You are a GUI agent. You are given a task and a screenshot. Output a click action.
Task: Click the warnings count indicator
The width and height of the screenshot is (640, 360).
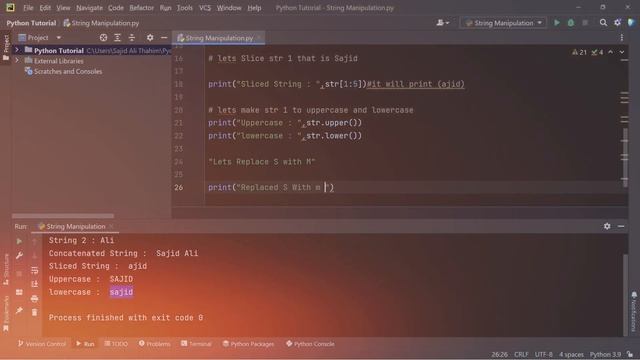[x=580, y=52]
